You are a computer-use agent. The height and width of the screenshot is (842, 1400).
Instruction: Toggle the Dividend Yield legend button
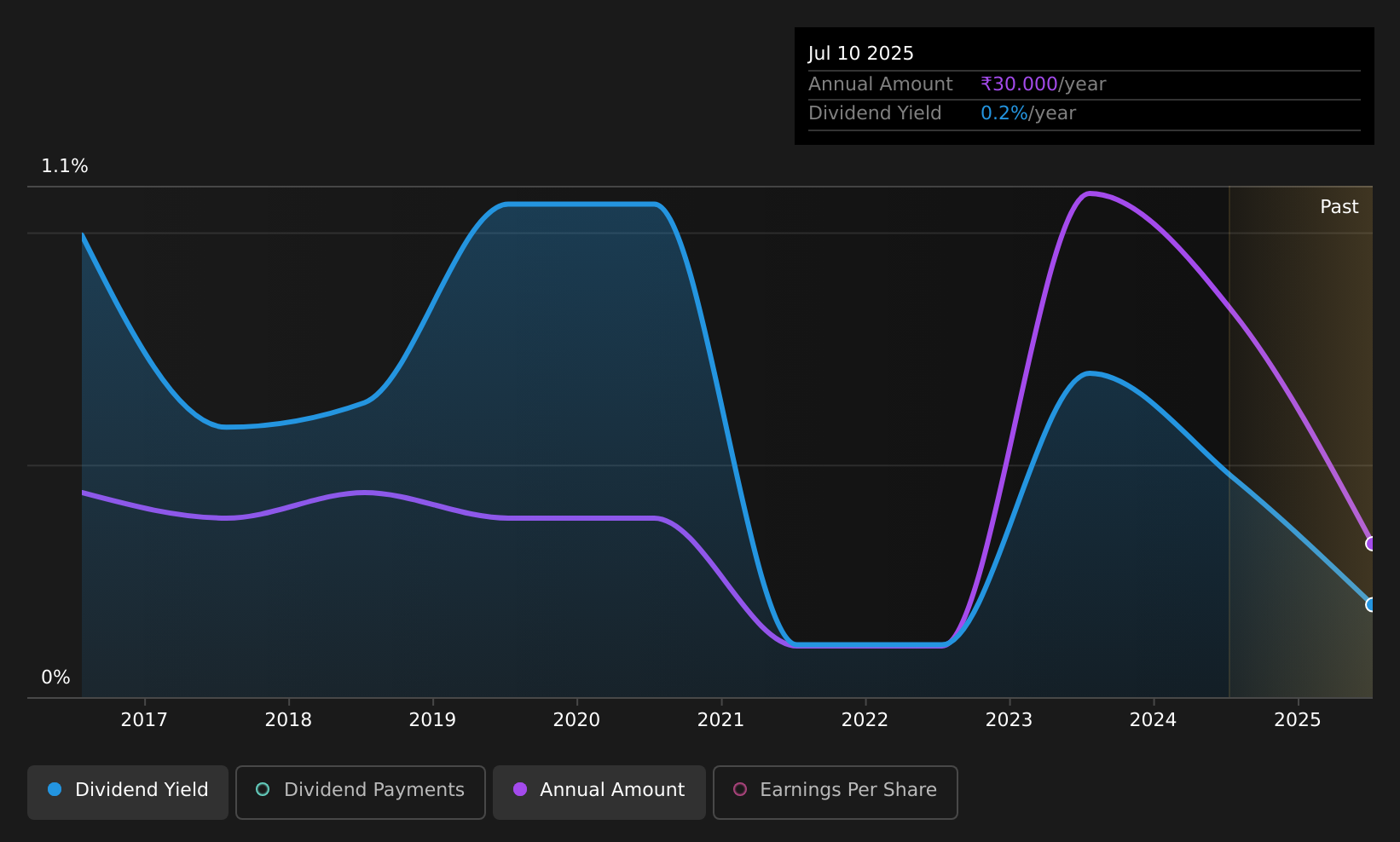(x=128, y=792)
